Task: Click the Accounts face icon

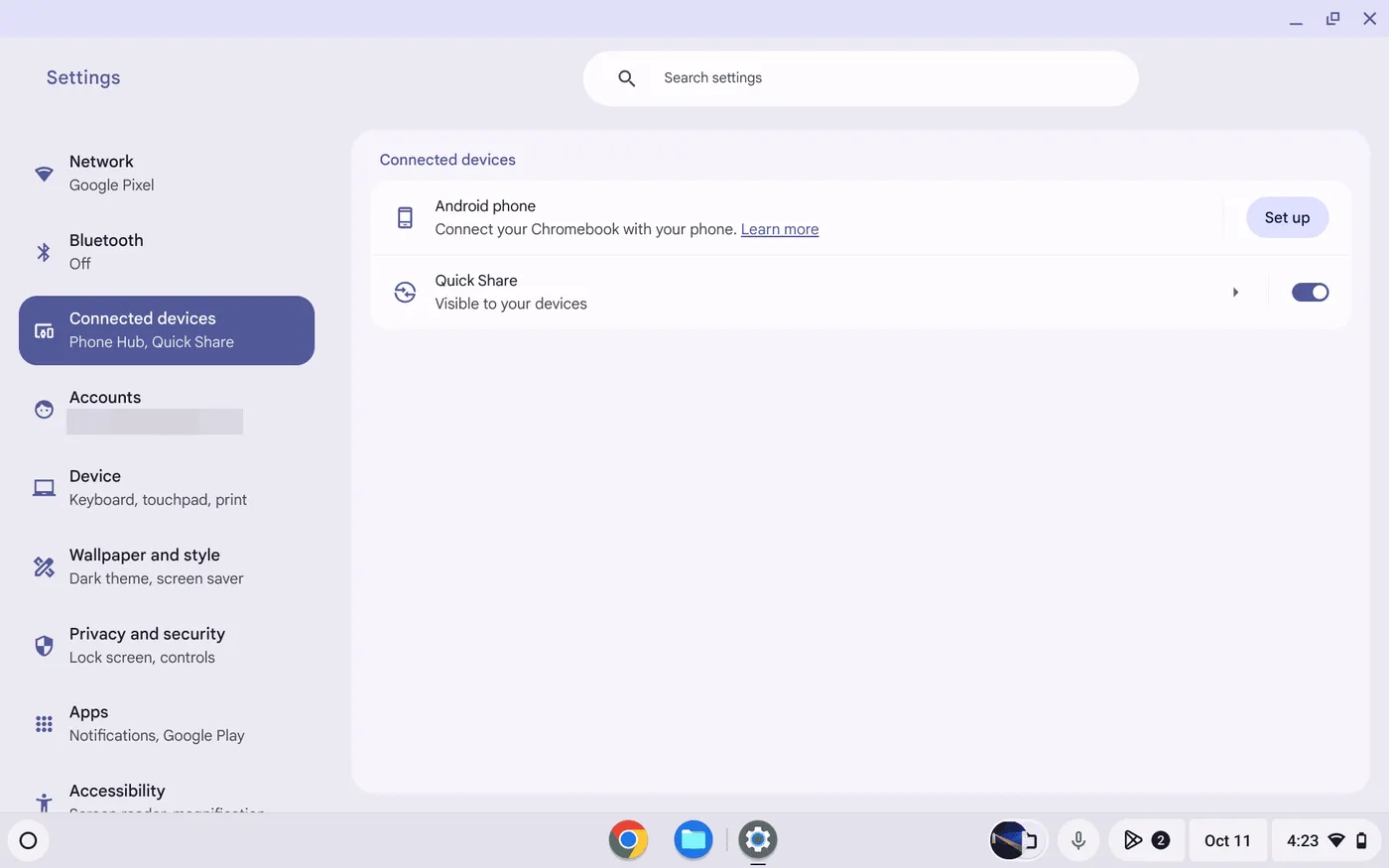Action: (x=44, y=409)
